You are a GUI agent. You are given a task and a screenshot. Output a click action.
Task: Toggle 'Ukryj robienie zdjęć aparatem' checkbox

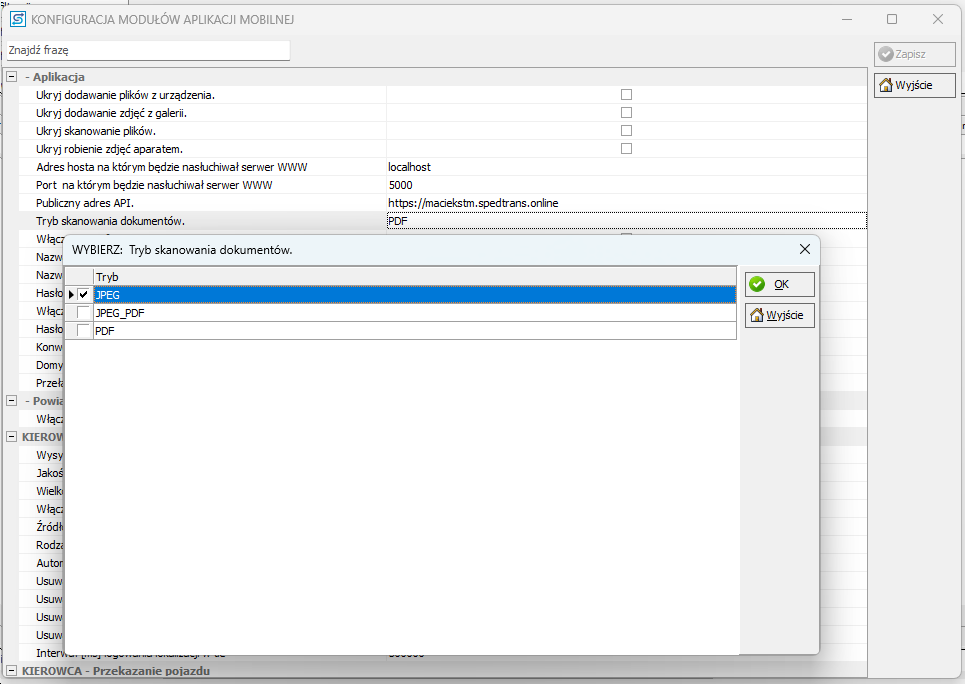click(x=627, y=148)
